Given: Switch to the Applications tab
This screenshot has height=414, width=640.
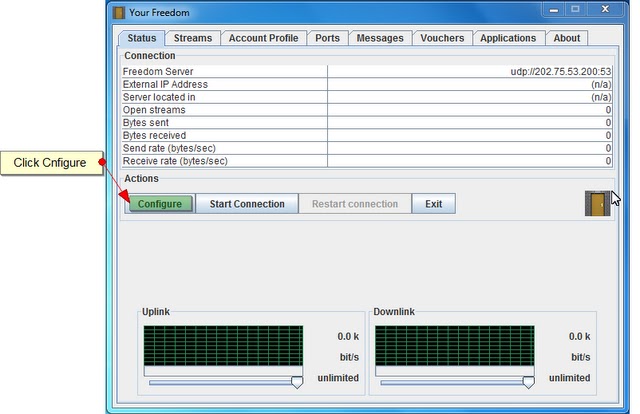Looking at the screenshot, I should click(x=508, y=38).
